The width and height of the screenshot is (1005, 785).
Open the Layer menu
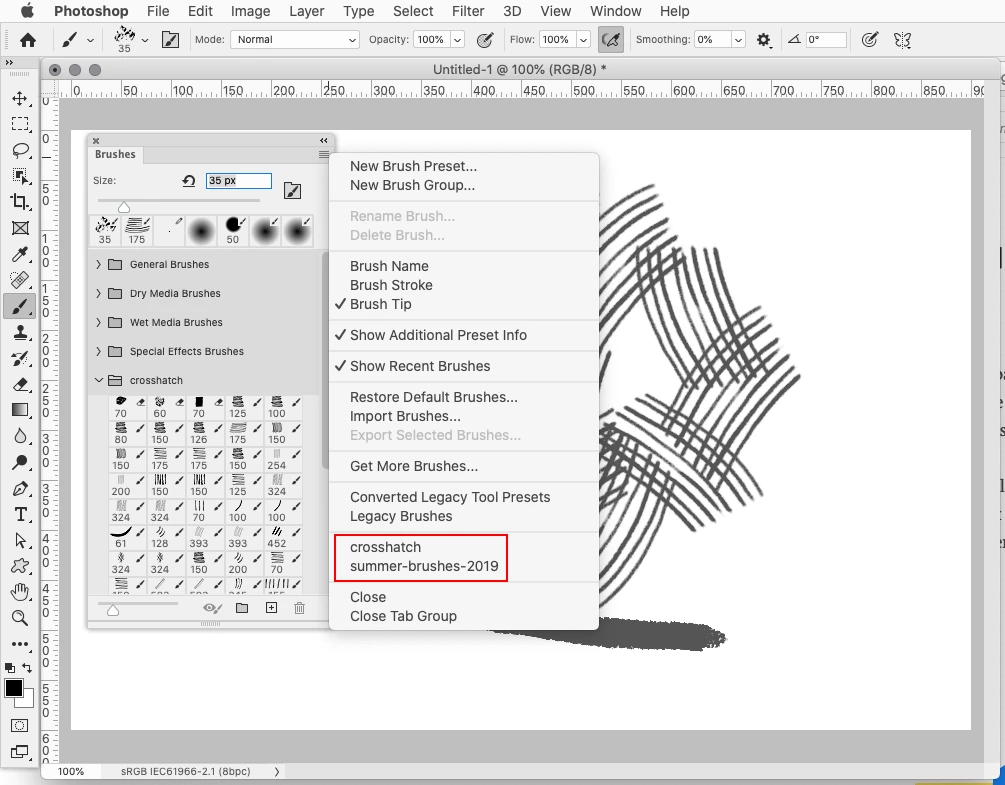[x=306, y=11]
